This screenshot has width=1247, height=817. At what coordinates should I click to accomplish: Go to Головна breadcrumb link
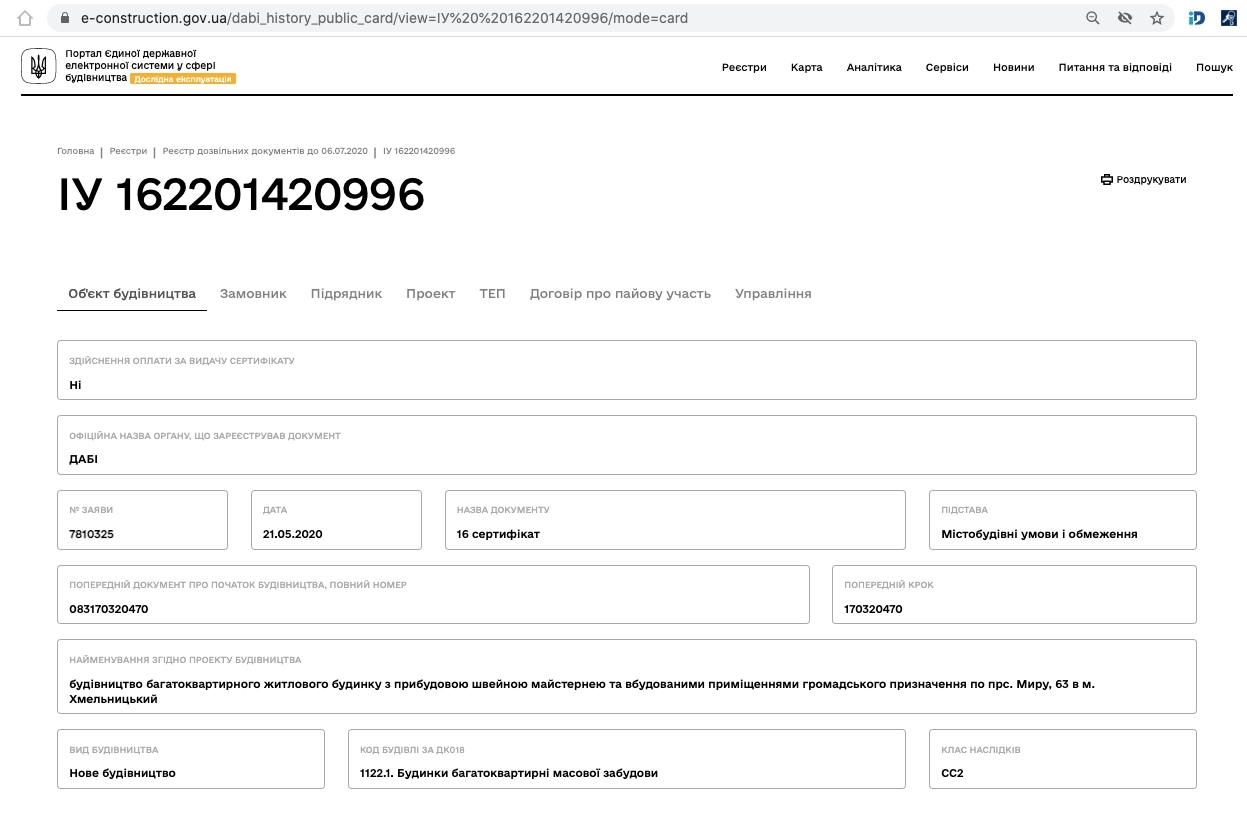click(76, 151)
